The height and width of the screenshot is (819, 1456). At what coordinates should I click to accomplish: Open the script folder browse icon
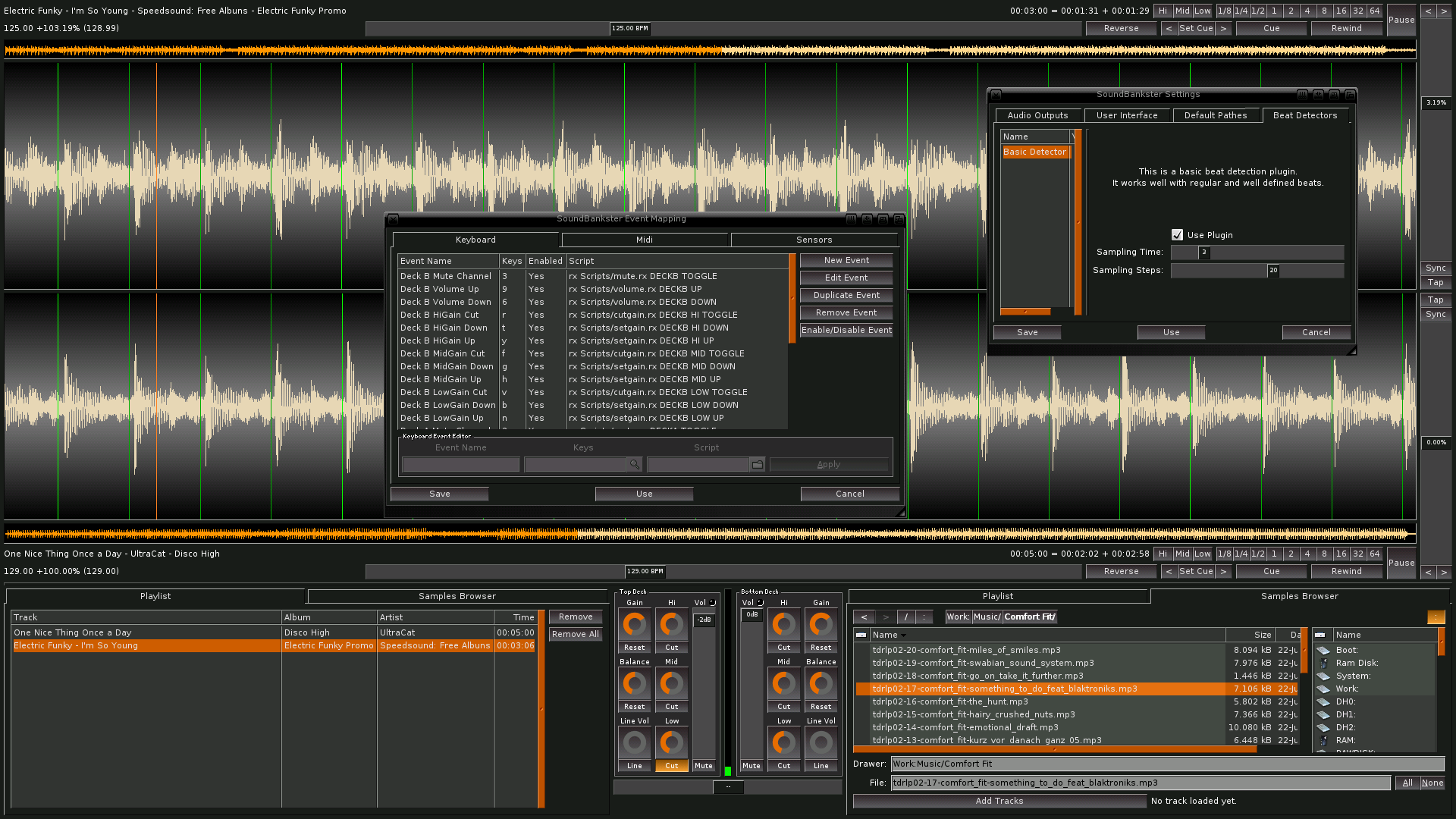757,464
